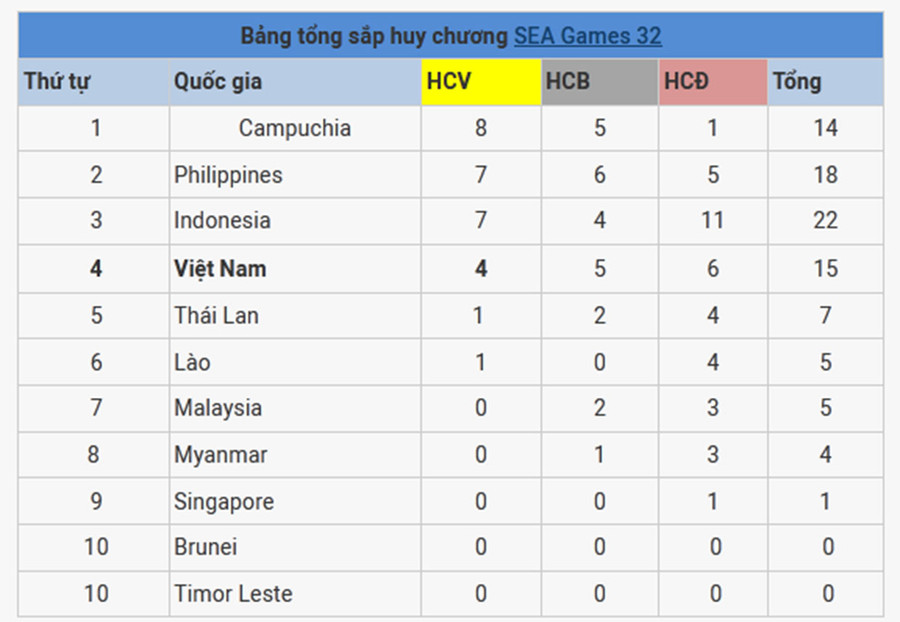Viewport: 900px width, 622px height.
Task: Click the Tổng column header
Action: pos(797,82)
